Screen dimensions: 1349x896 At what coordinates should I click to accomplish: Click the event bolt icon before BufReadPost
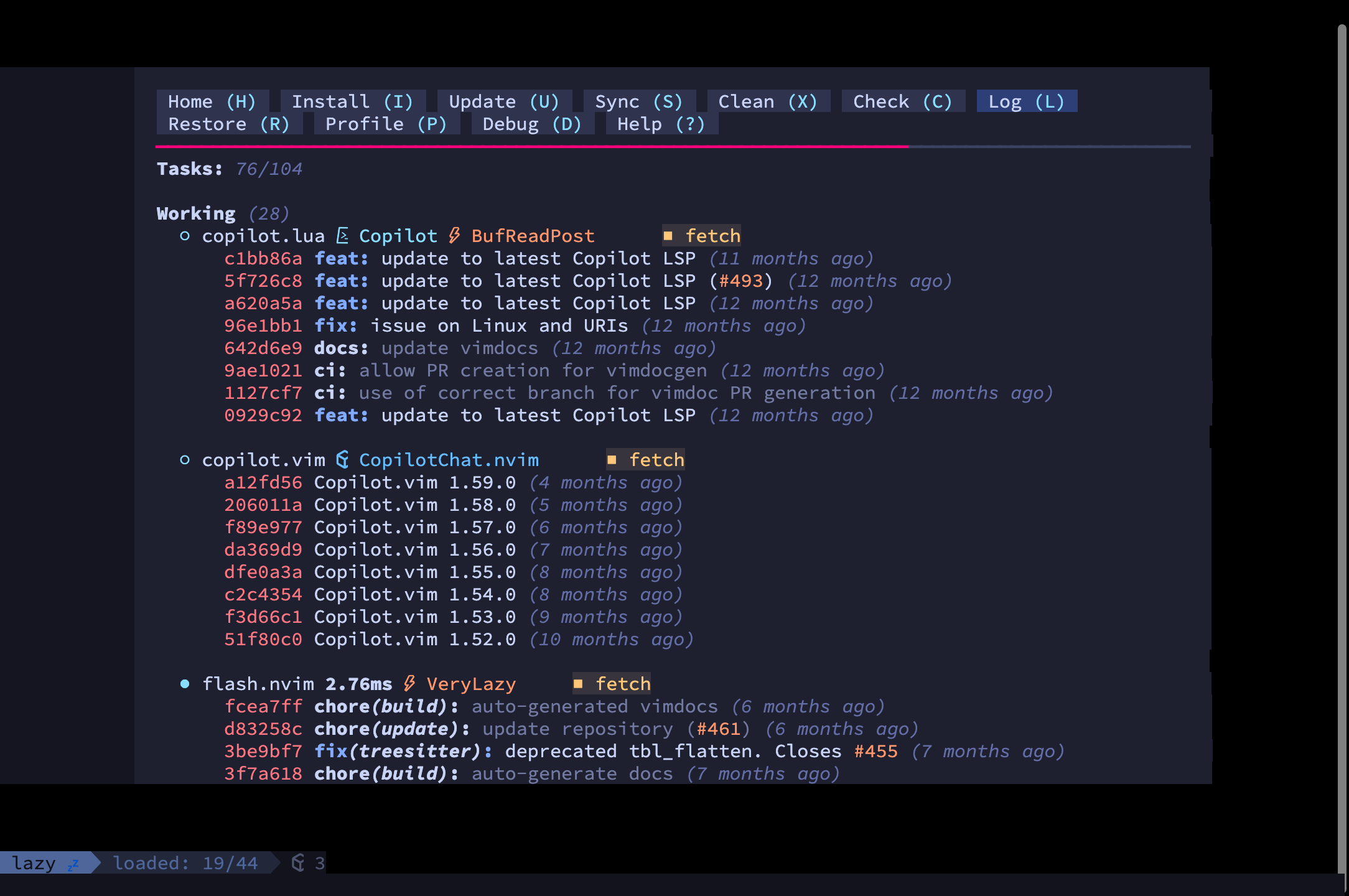454,236
